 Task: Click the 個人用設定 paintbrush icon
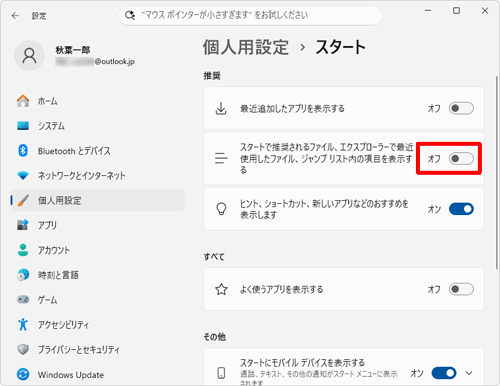23,200
